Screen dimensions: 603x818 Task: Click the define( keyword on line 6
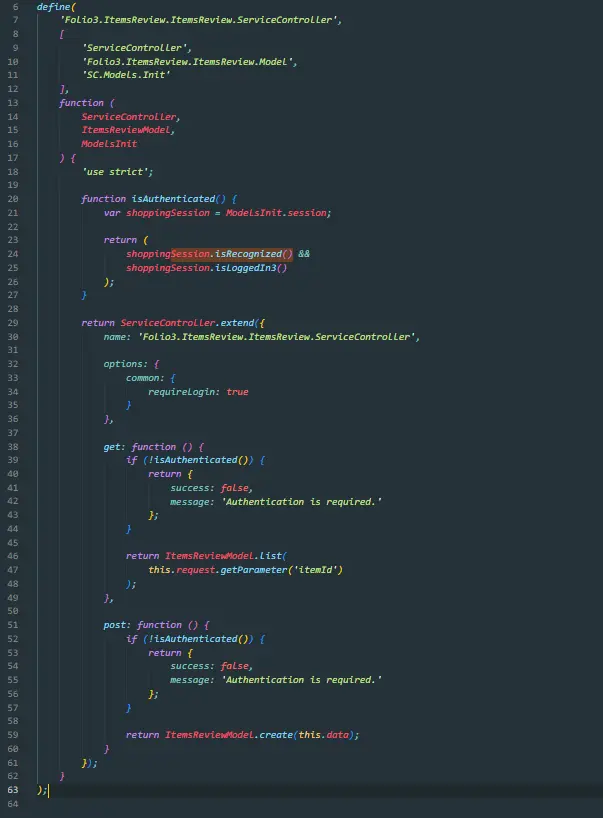56,7
